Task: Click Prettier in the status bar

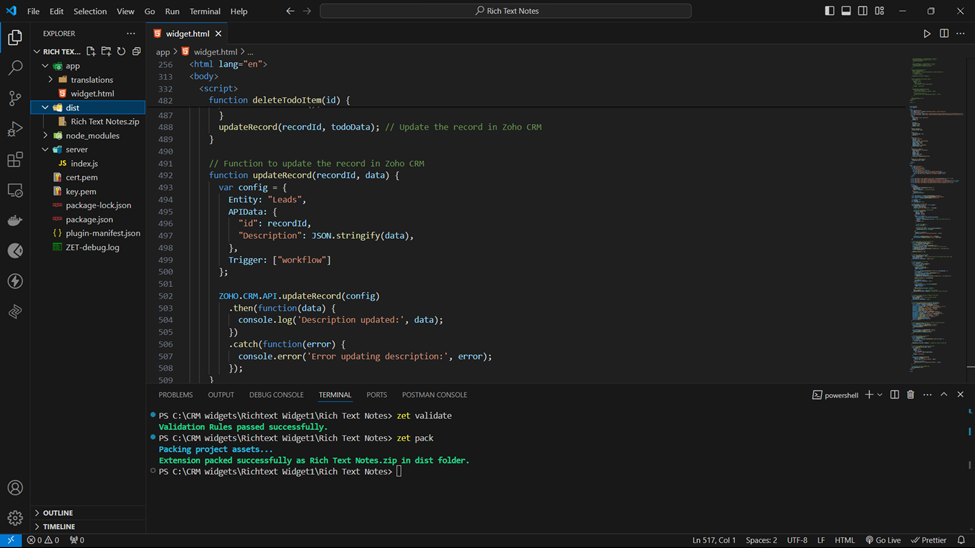Action: click(x=929, y=540)
